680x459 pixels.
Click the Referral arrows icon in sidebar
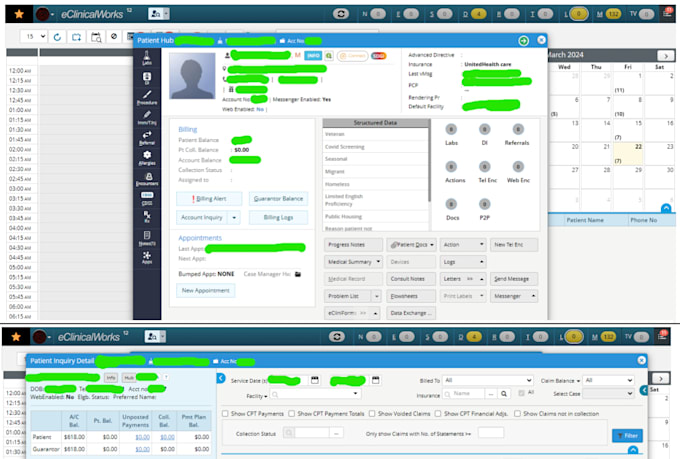(147, 138)
